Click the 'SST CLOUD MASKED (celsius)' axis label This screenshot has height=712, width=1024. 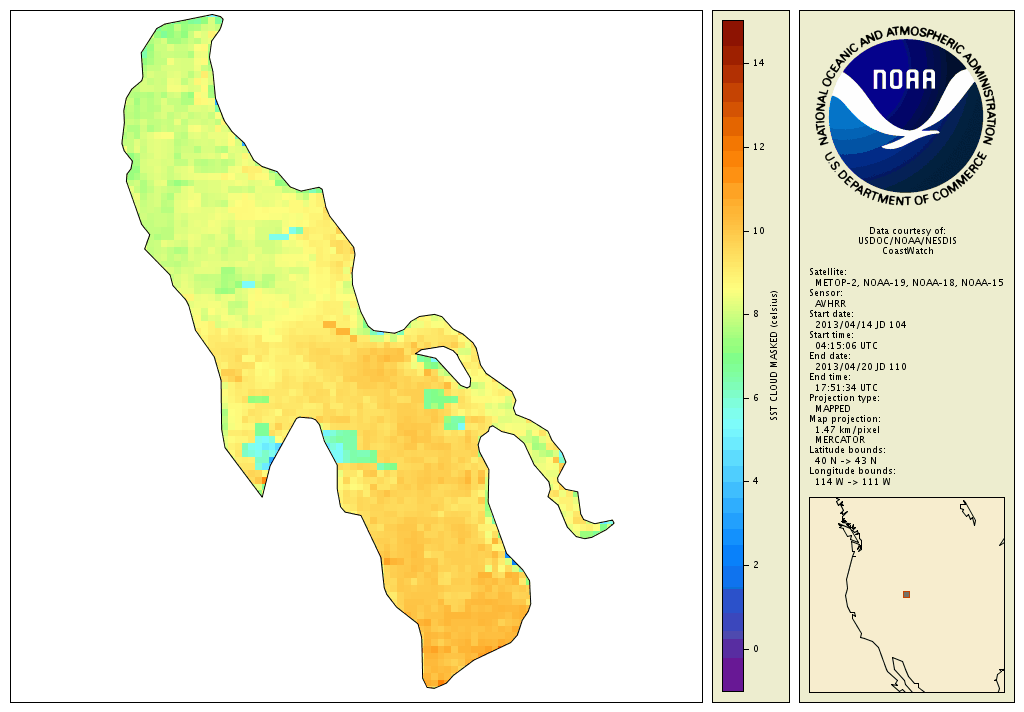coord(774,356)
